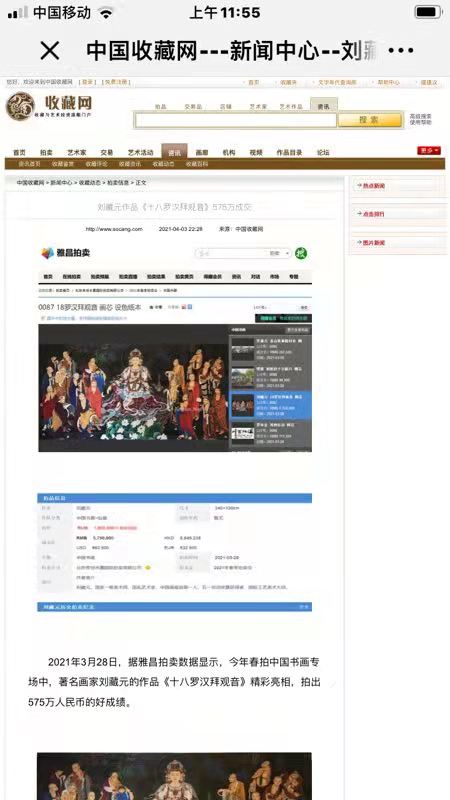Select the 拍品 search category tab
Screen dimensions: 450x800
161,107
